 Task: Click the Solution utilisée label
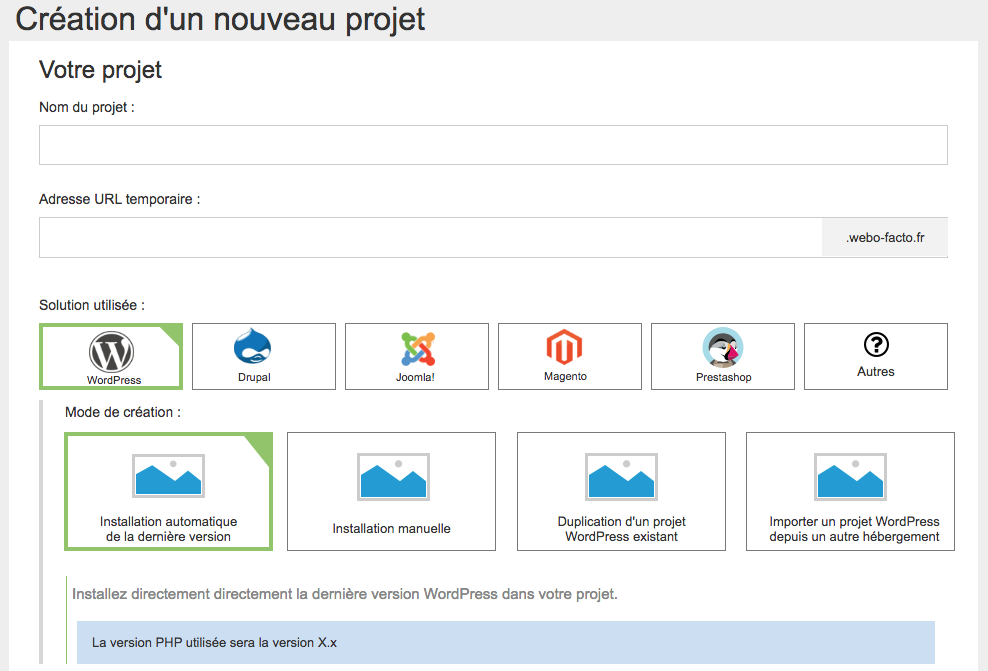92,305
